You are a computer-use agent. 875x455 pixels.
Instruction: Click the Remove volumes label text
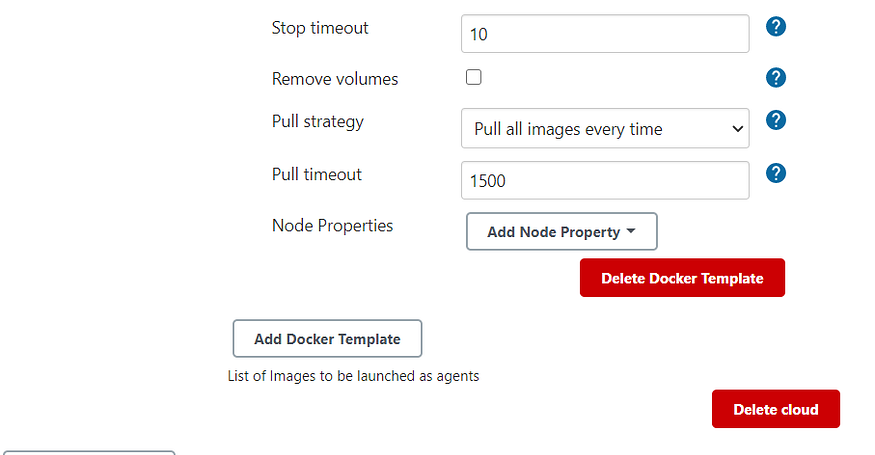coord(335,79)
